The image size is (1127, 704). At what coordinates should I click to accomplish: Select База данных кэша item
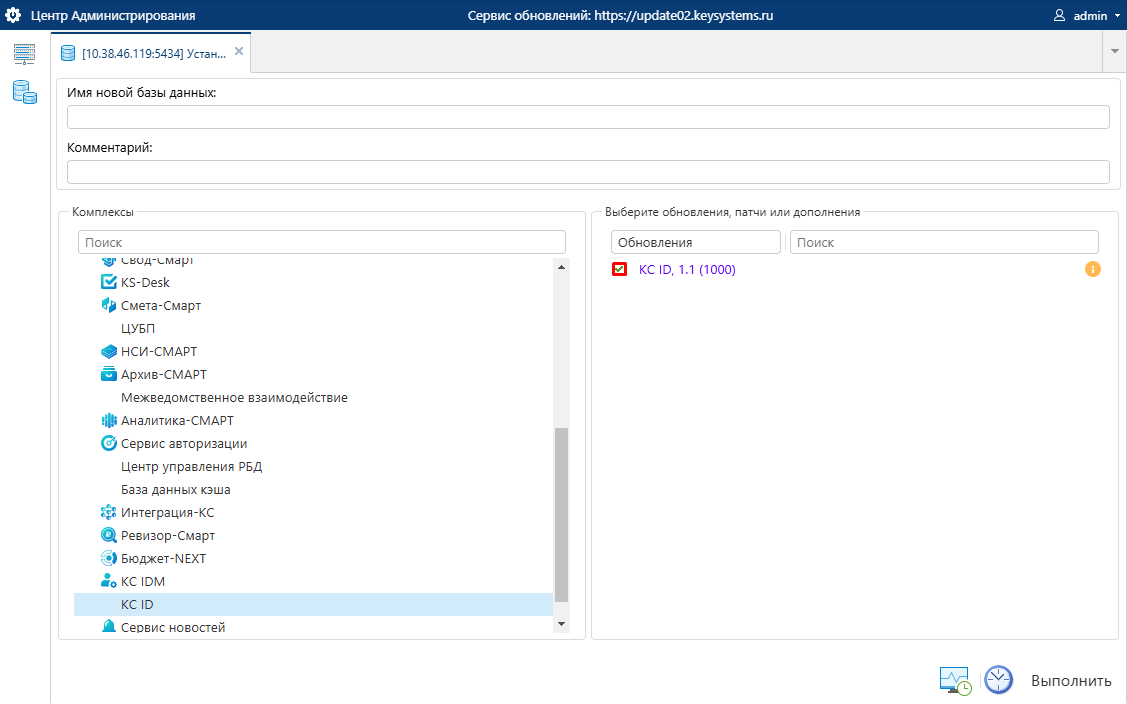click(175, 490)
